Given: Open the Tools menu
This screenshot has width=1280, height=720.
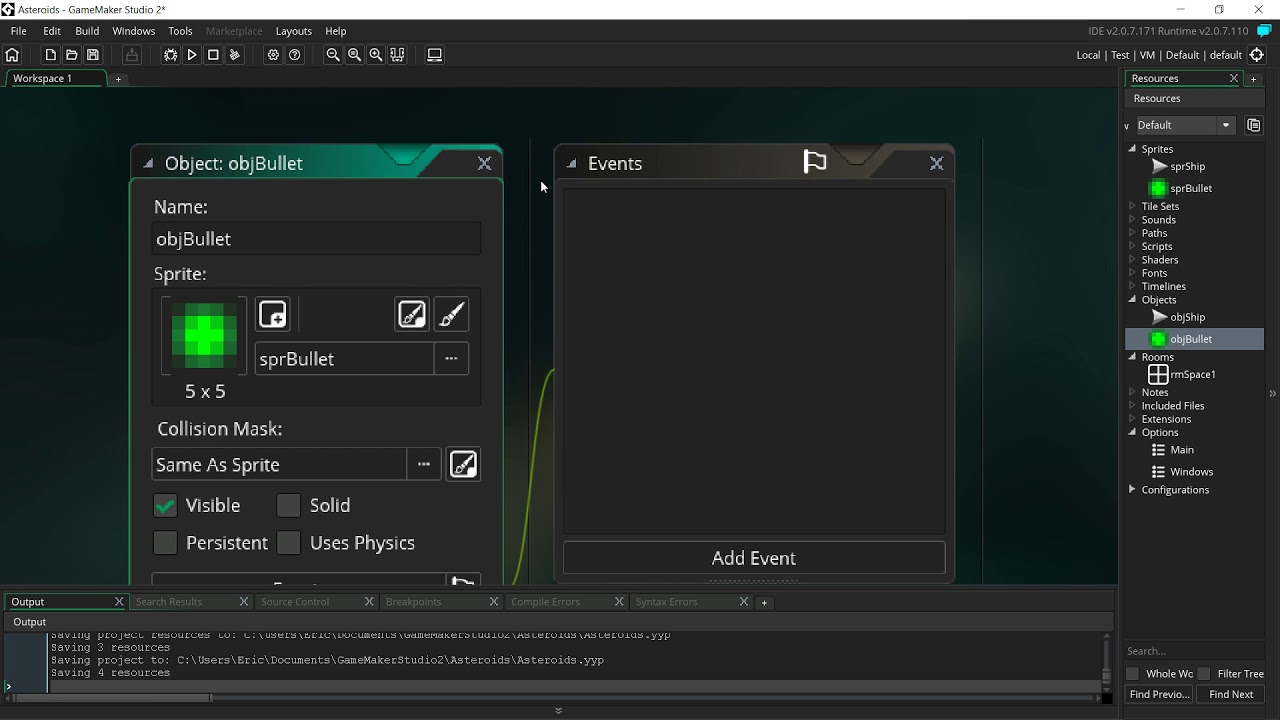Looking at the screenshot, I should [180, 31].
